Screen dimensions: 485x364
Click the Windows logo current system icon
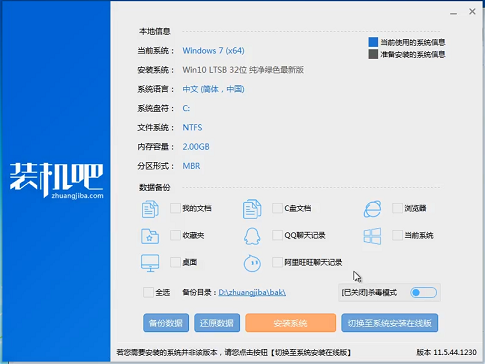pyautogui.click(x=372, y=236)
